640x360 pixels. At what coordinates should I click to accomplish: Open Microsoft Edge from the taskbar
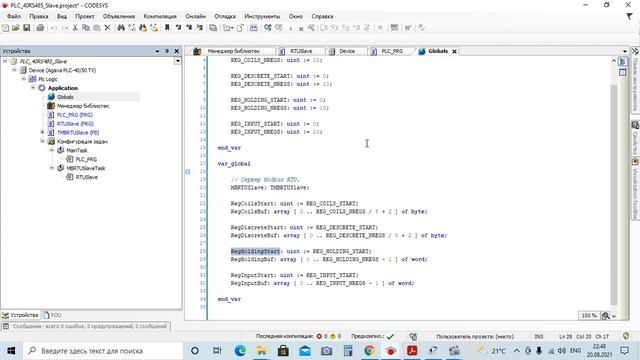click(240, 351)
